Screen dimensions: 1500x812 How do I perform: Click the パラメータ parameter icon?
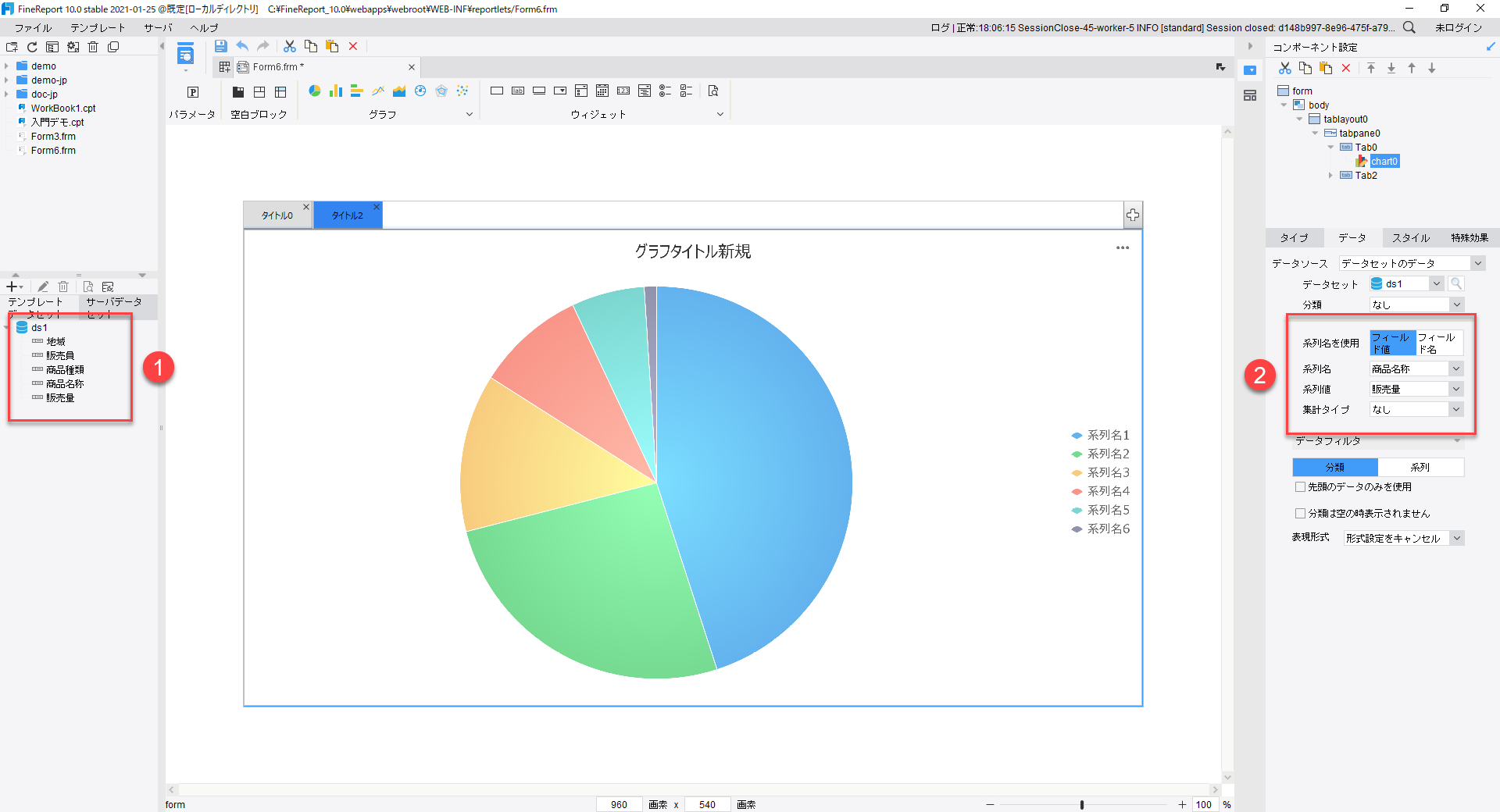tap(193, 92)
